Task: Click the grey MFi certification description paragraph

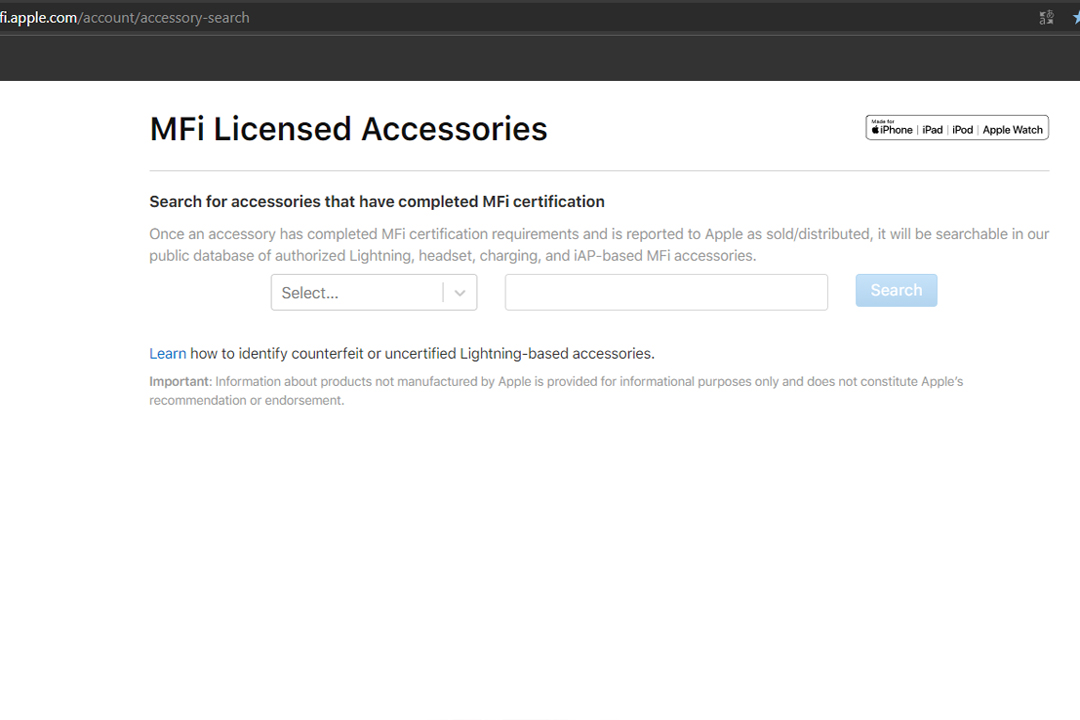Action: (598, 244)
